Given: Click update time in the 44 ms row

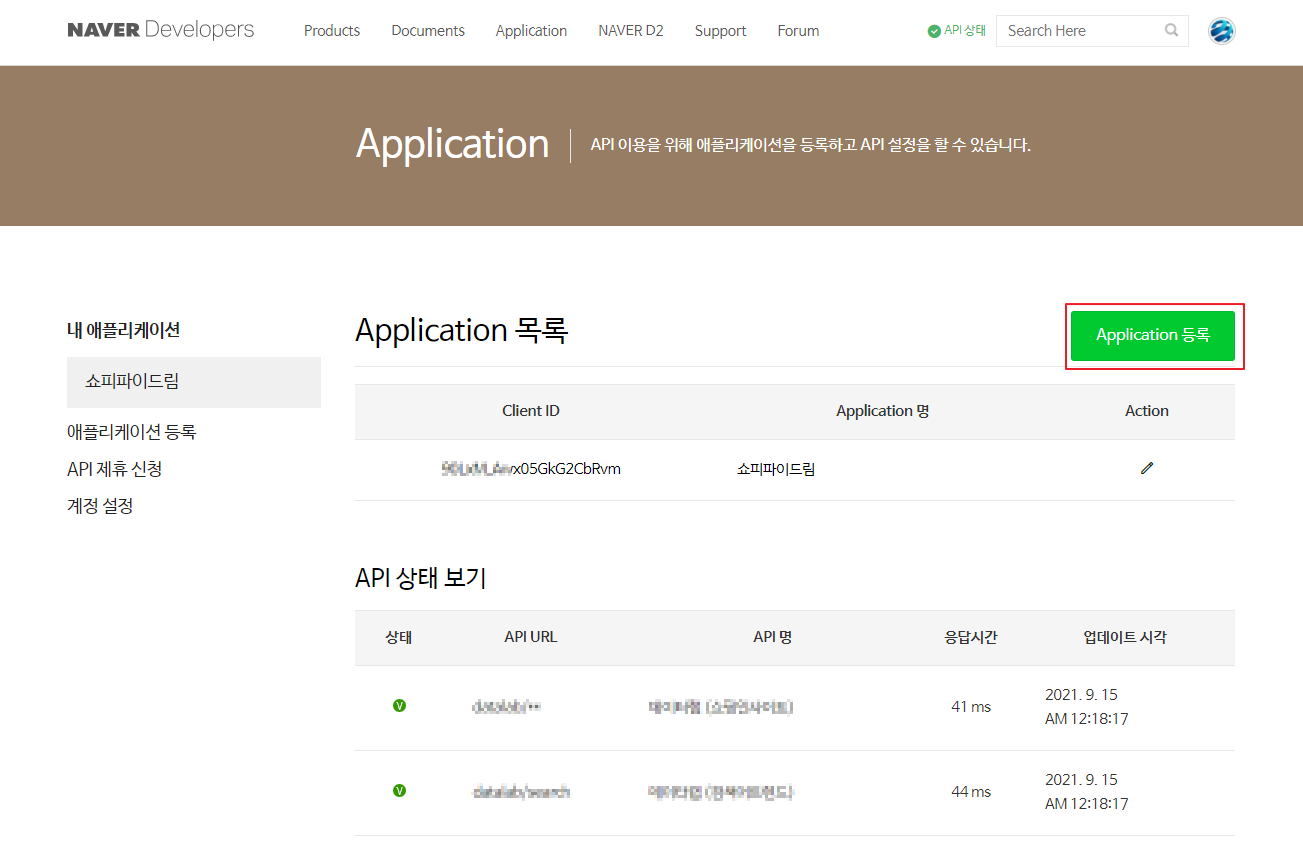Looking at the screenshot, I should click(x=1087, y=792).
